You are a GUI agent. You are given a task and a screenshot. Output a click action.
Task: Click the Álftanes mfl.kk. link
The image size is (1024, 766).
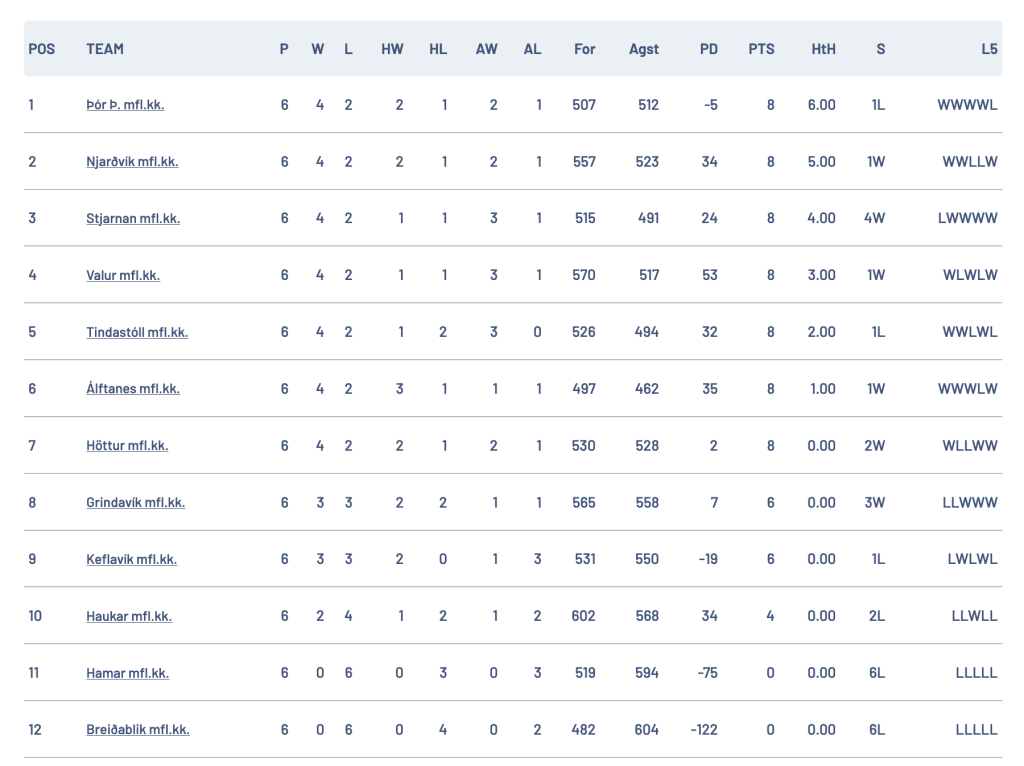pos(133,389)
